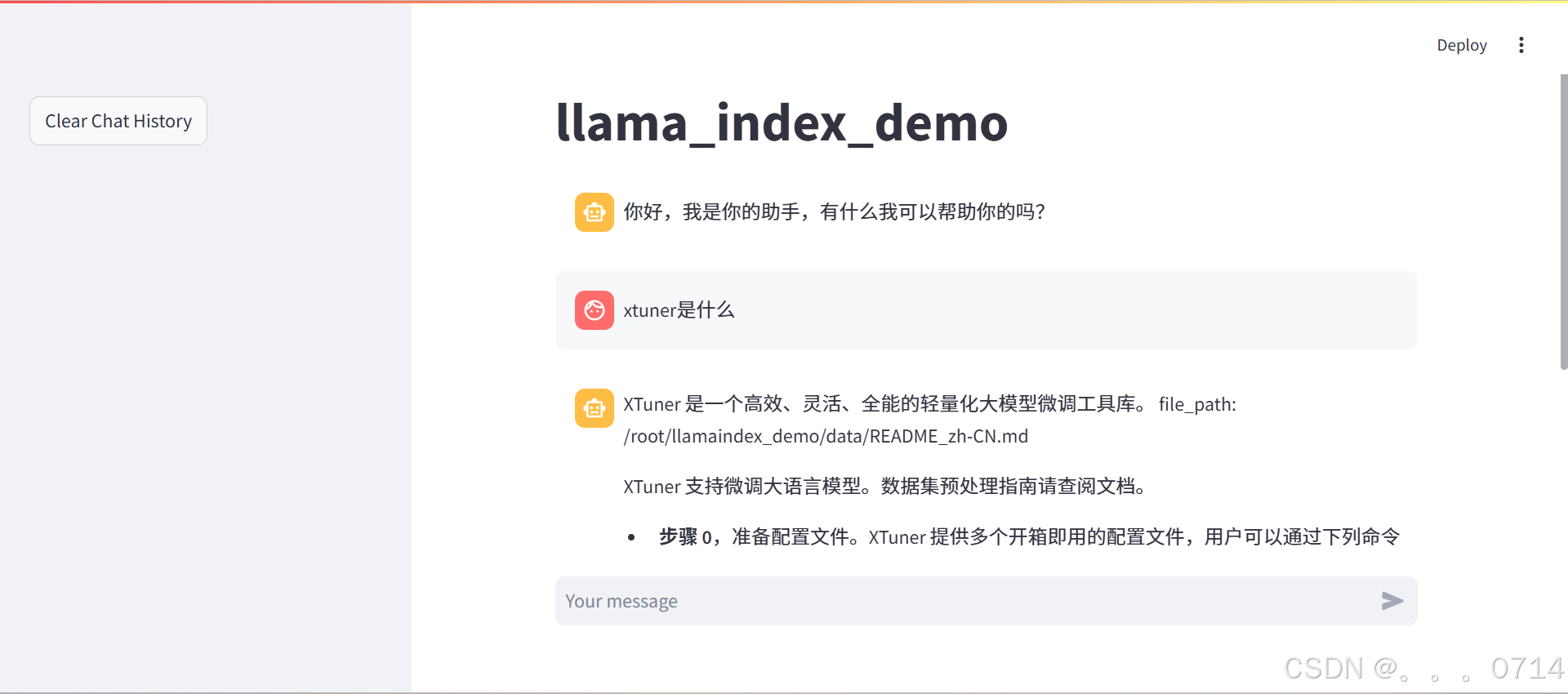Click the submit chevron in the message bar
This screenshot has width=1568, height=694.
click(x=1392, y=601)
